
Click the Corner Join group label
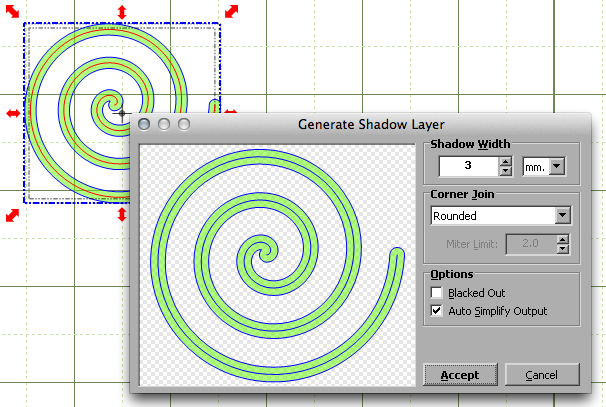click(x=462, y=194)
